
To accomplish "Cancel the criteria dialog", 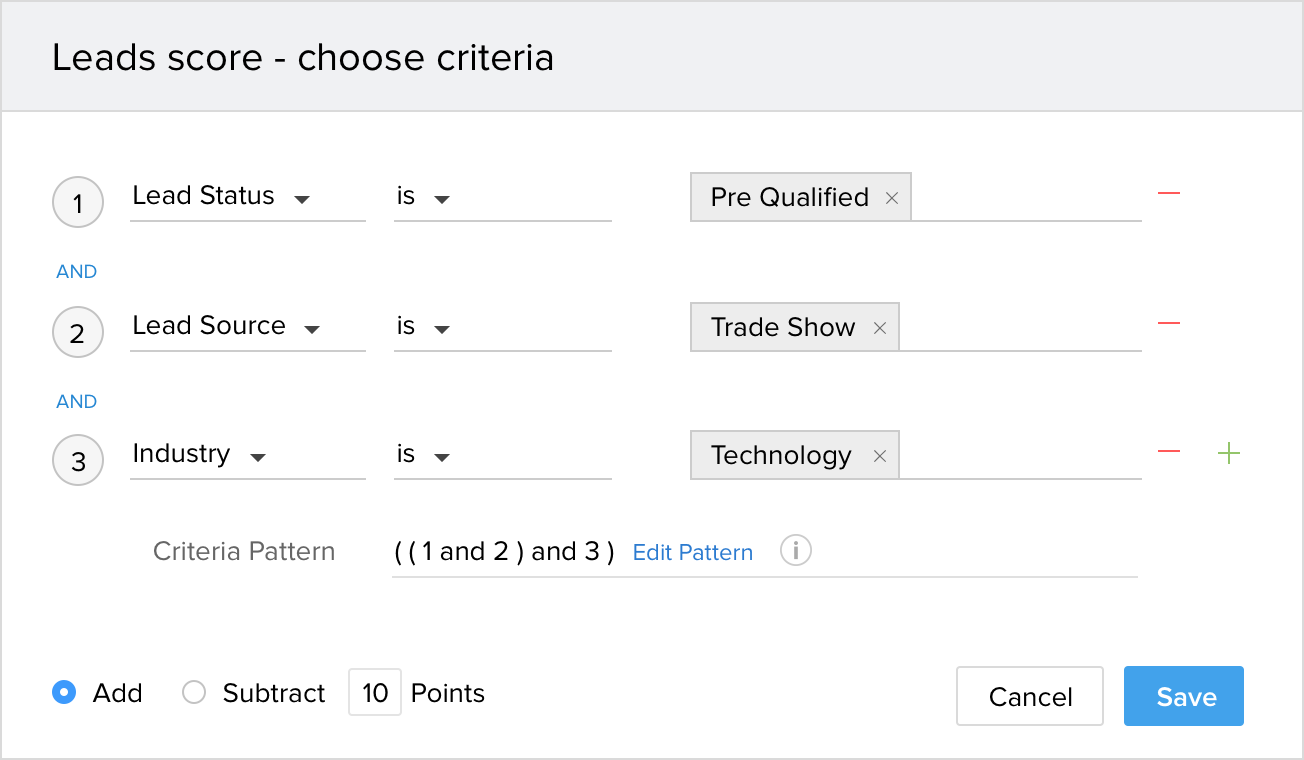I will click(x=1030, y=696).
